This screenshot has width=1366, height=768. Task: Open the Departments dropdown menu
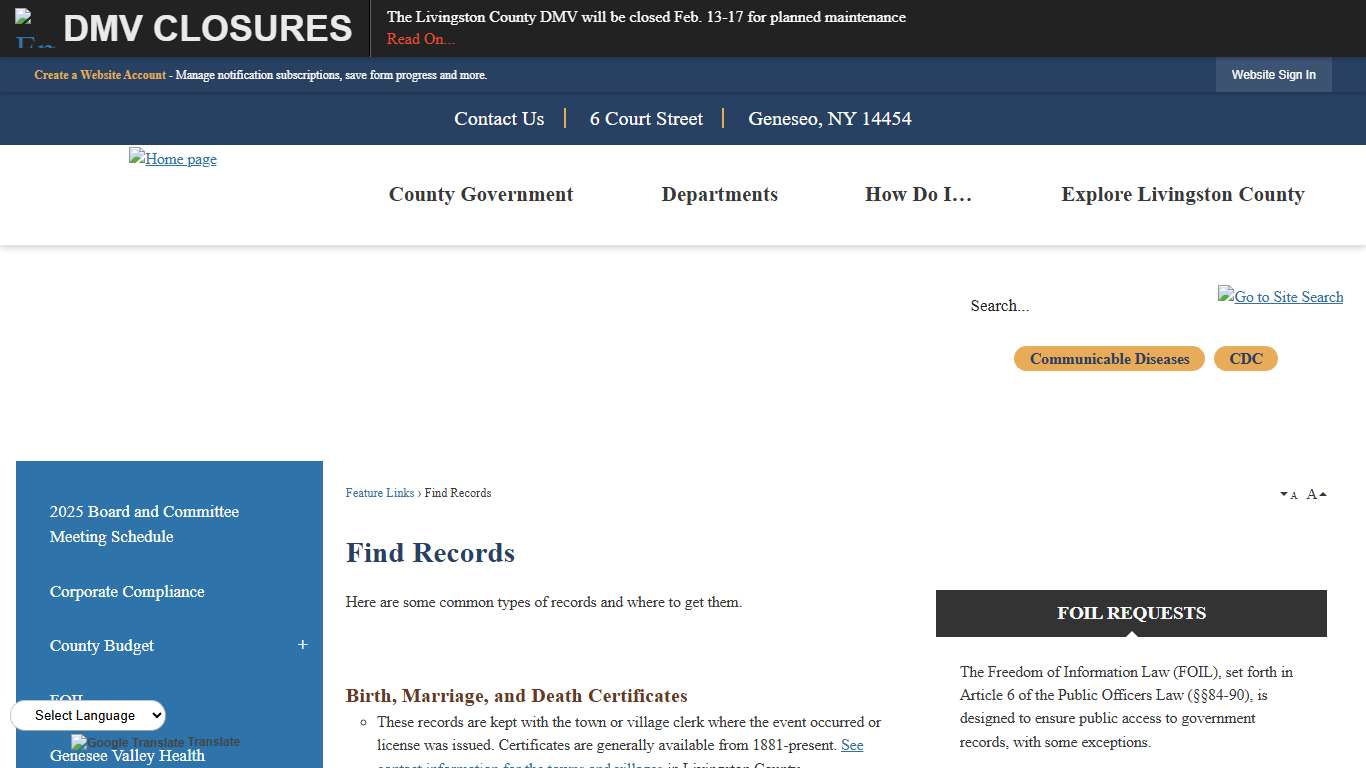(x=719, y=194)
